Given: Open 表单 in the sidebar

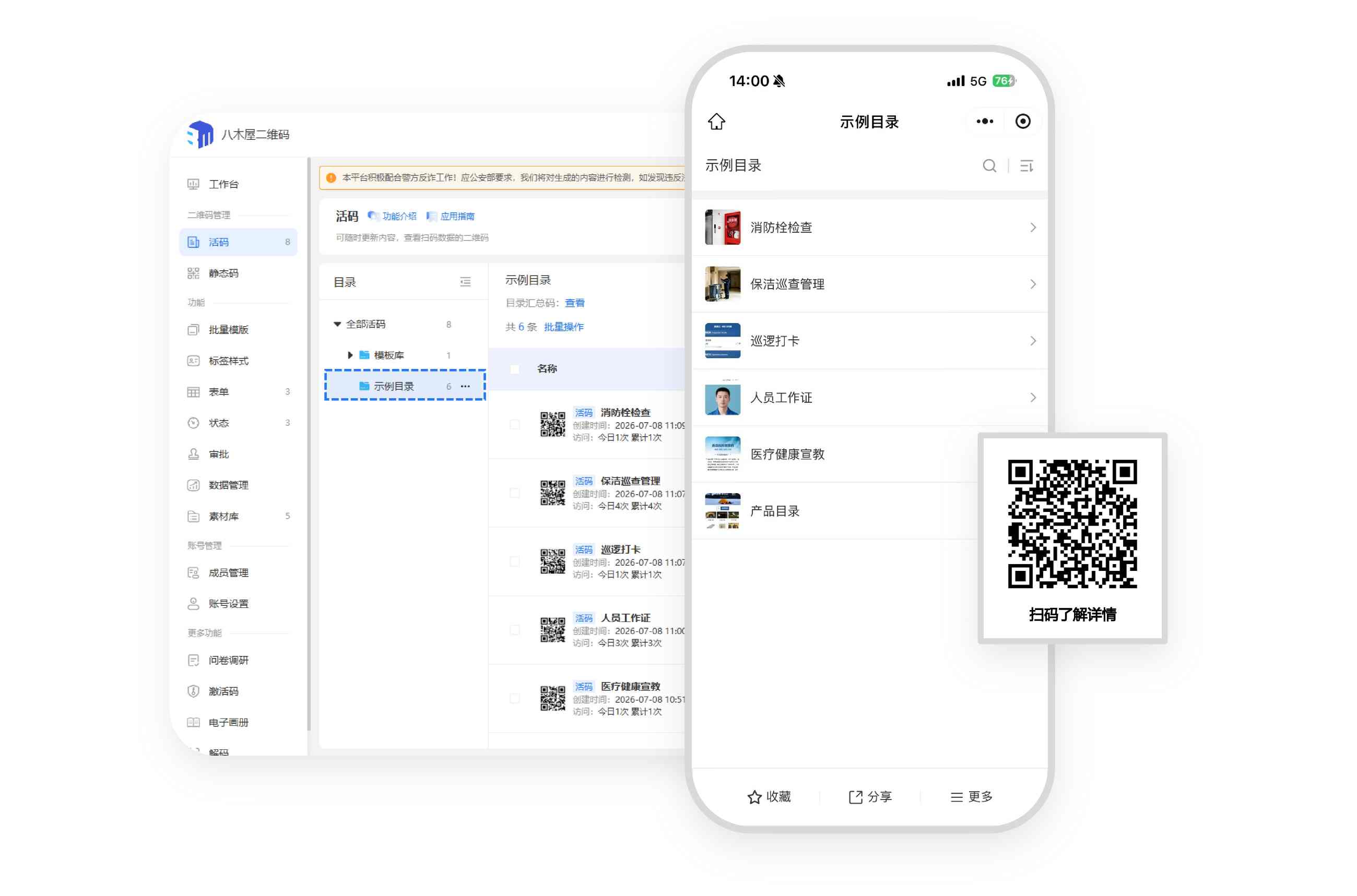Looking at the screenshot, I should [238, 392].
